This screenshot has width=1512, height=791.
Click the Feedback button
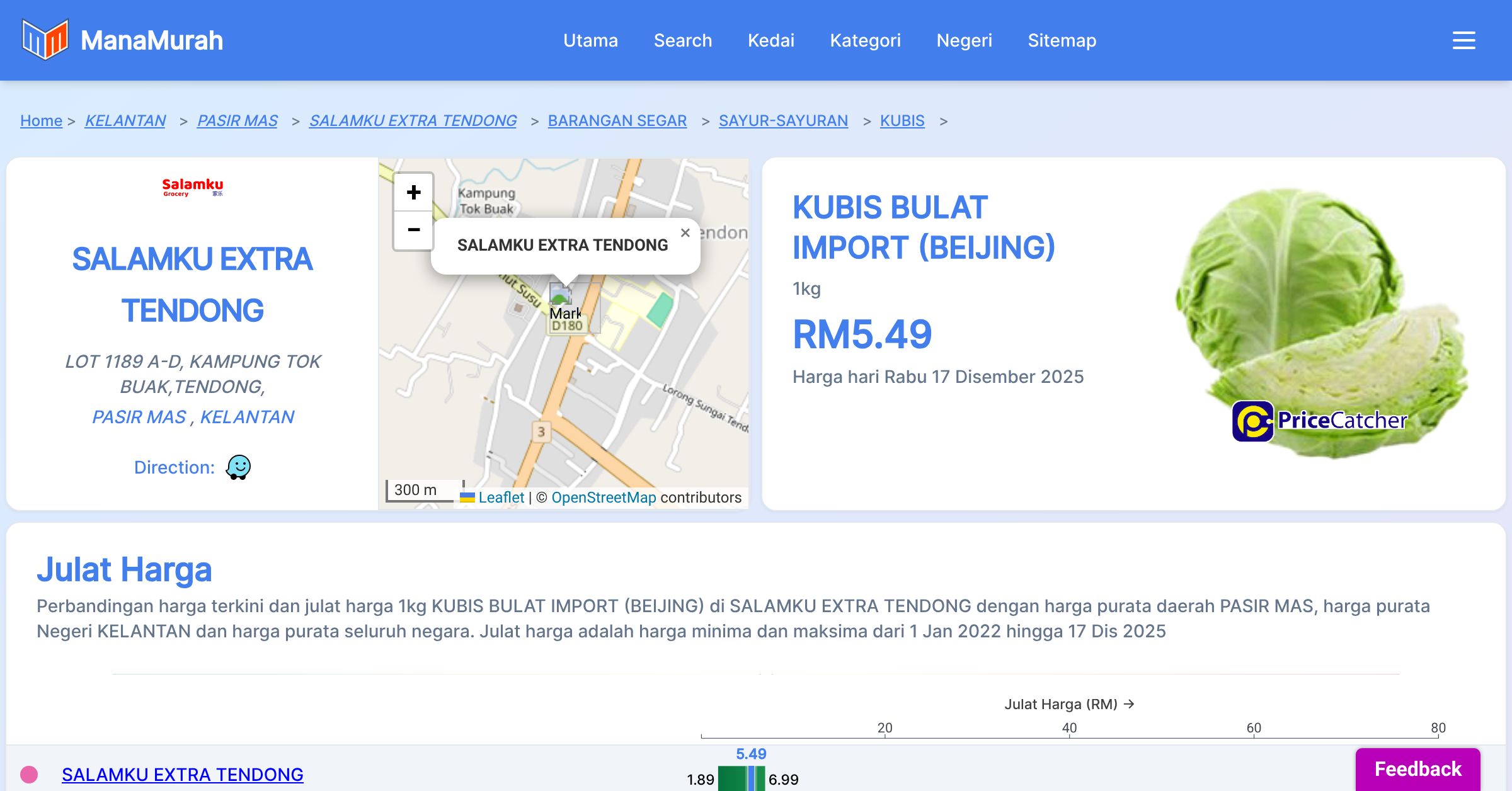tap(1417, 769)
